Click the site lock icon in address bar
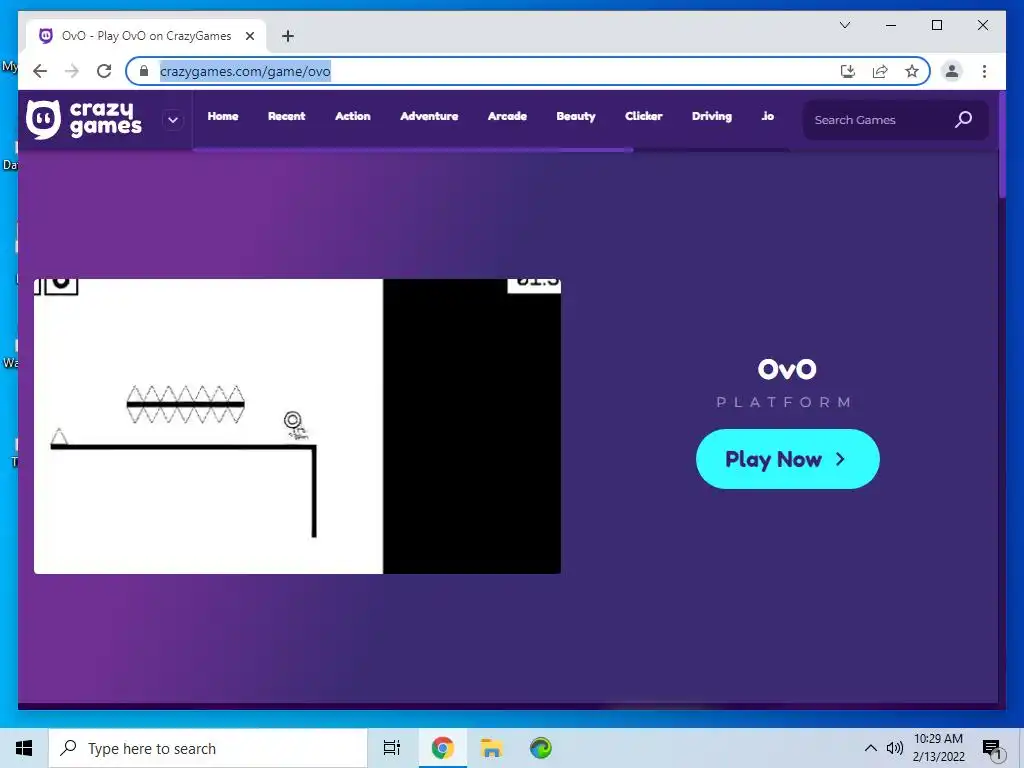This screenshot has height=768, width=1024. pyautogui.click(x=144, y=71)
